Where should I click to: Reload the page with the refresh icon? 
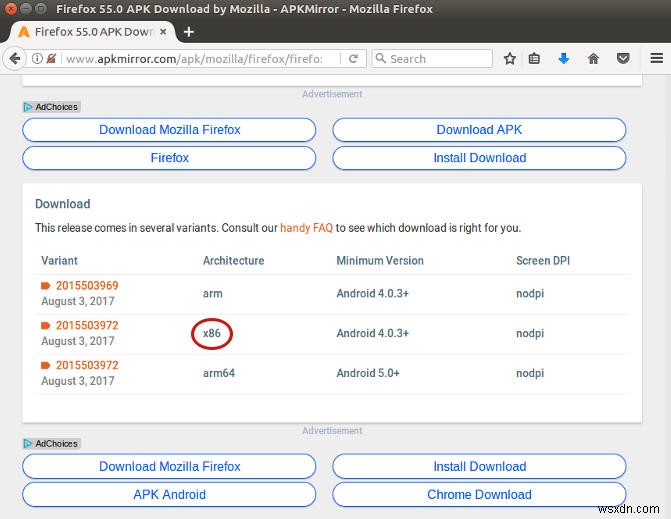pos(353,59)
